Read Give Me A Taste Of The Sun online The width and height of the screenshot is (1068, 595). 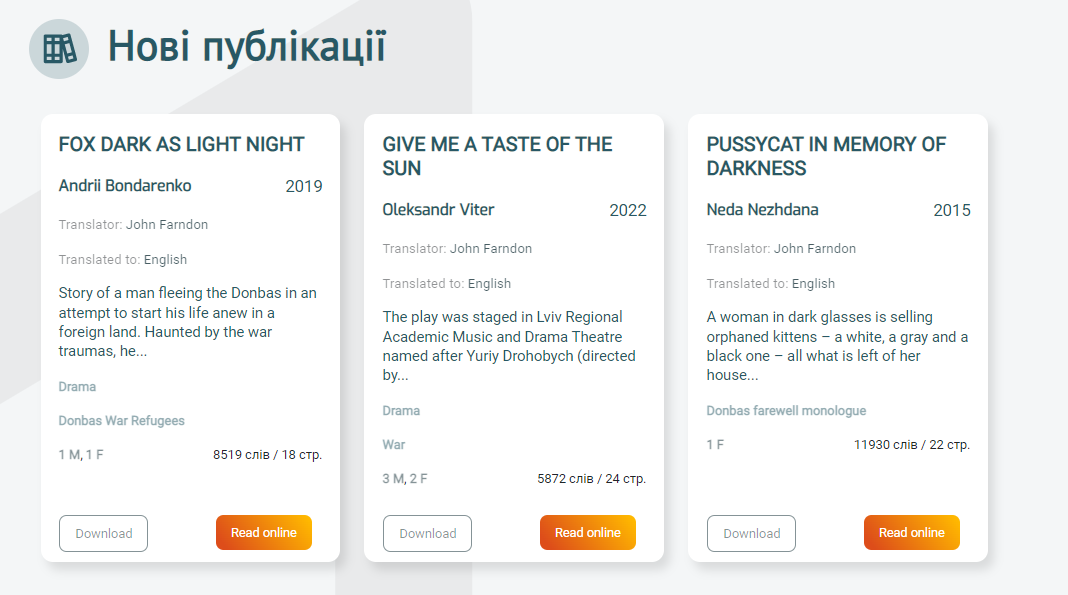coord(588,532)
